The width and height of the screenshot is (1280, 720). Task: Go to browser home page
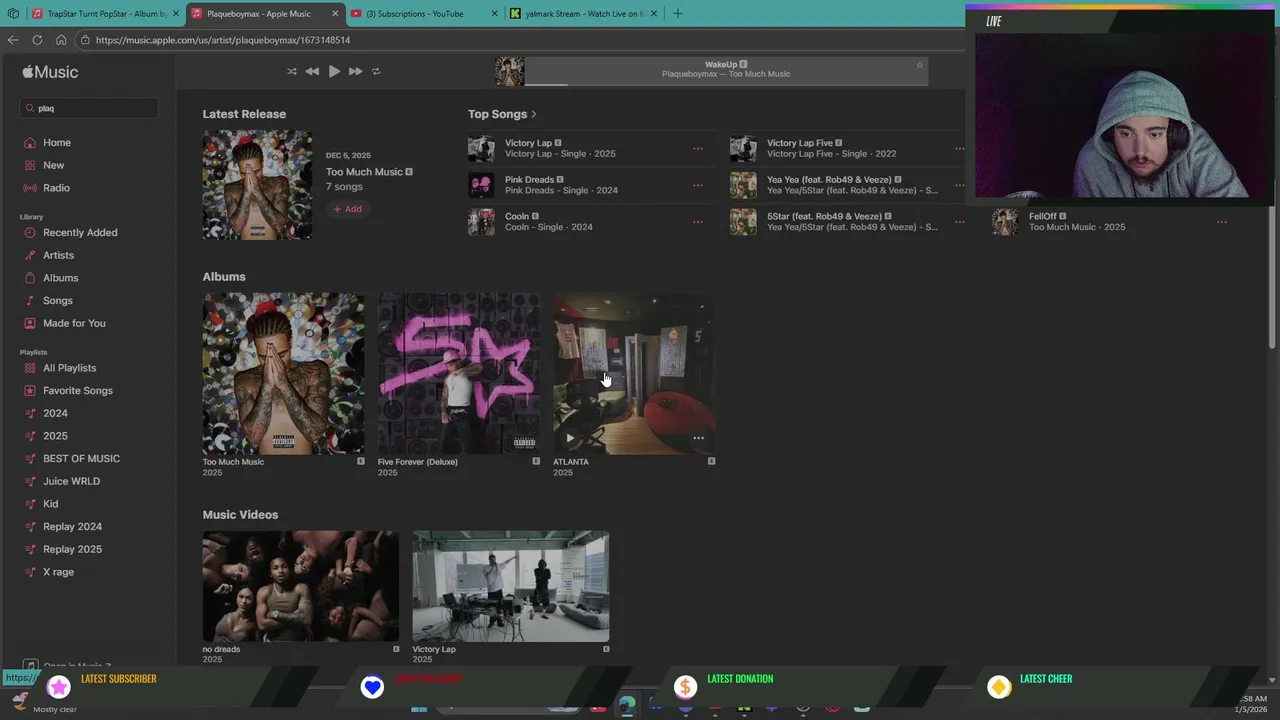coord(61,40)
